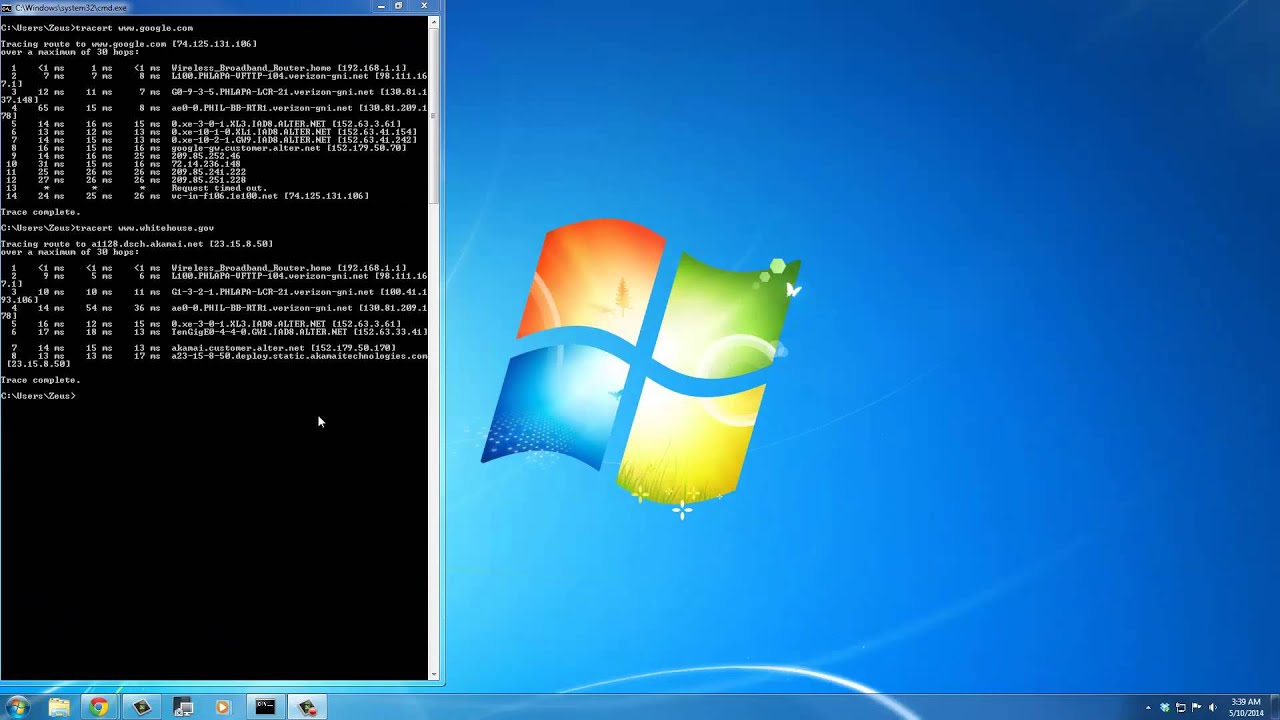The width and height of the screenshot is (1280, 720).
Task: Open the monitor-with-camera screenshot app in the taskbar
Action: (183, 707)
